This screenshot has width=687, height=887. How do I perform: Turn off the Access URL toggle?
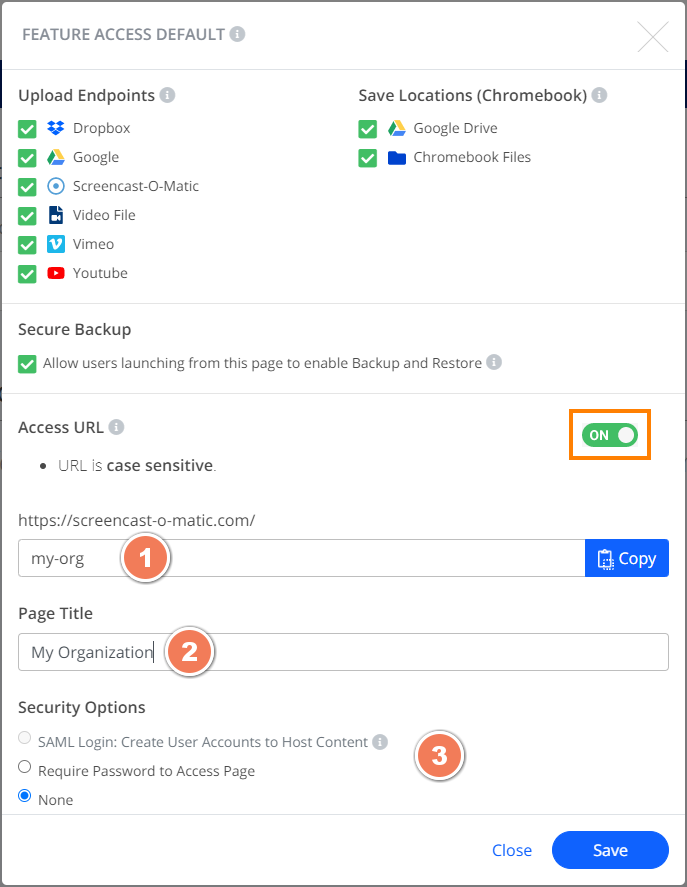tap(610, 435)
